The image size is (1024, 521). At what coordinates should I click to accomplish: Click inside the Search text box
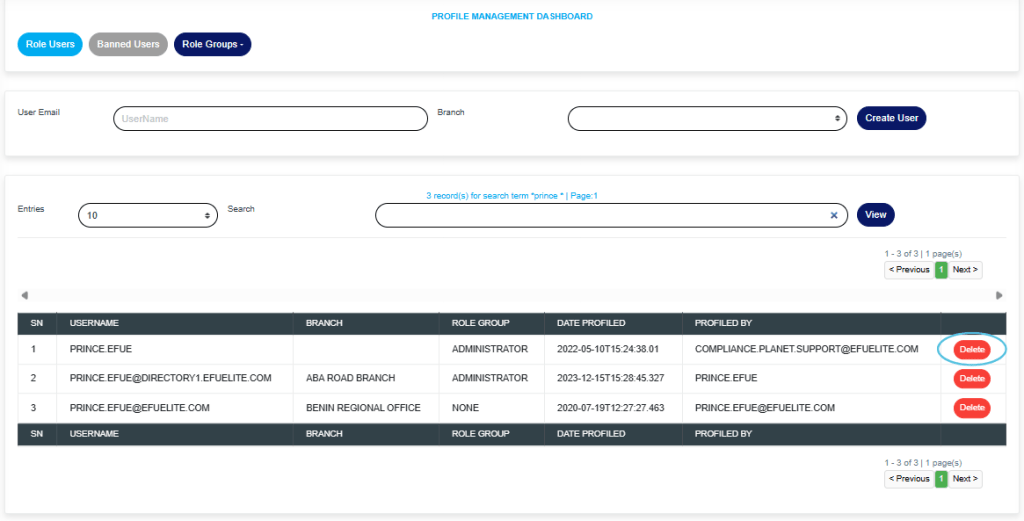600,215
